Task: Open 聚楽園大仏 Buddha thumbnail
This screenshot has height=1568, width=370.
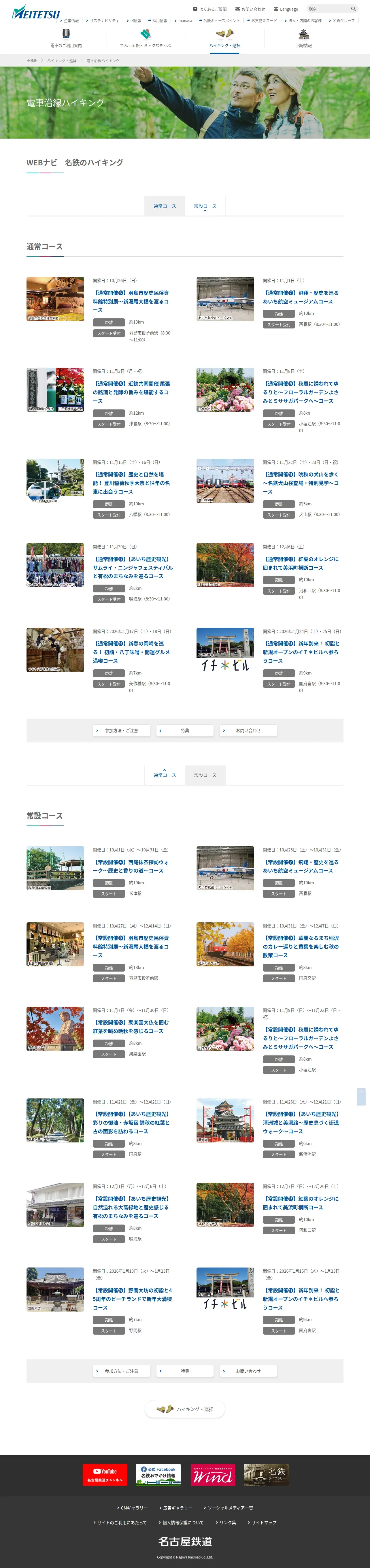Action: 55,1029
